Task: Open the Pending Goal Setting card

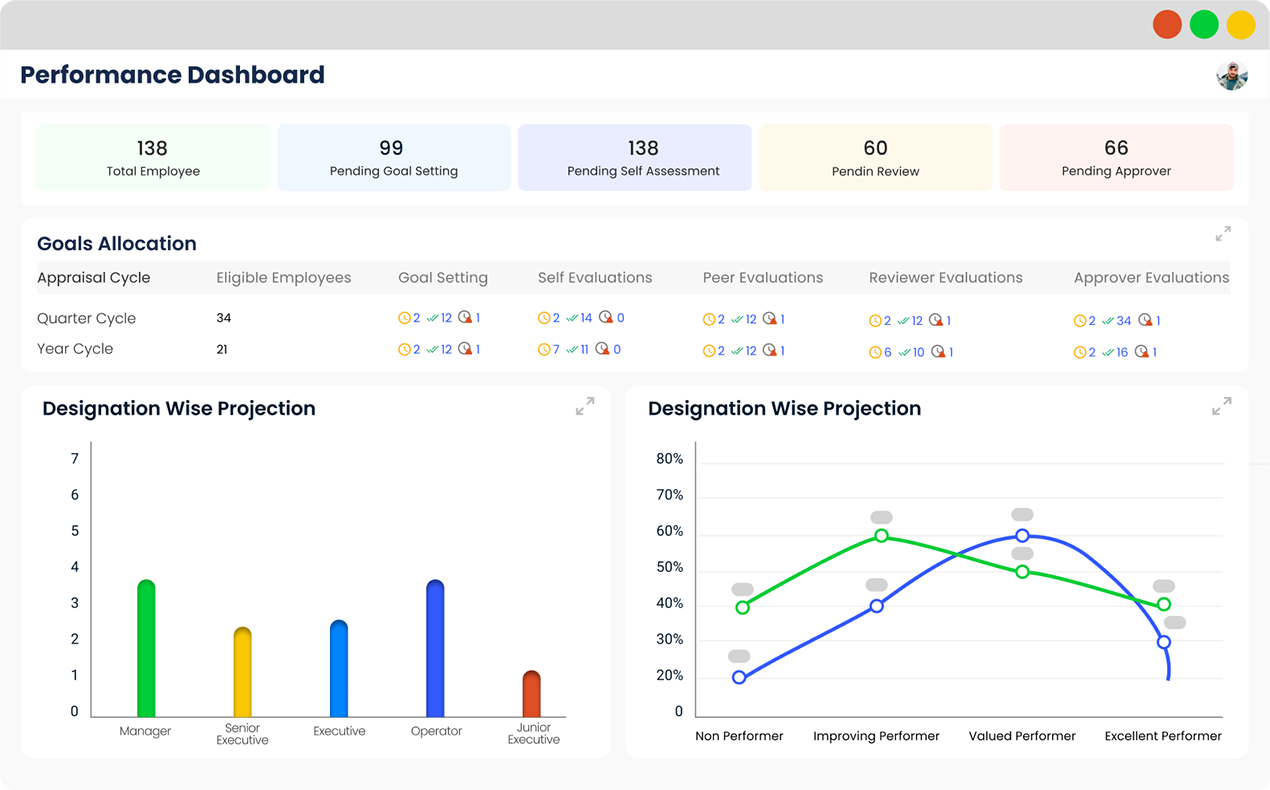Action: coord(394,158)
